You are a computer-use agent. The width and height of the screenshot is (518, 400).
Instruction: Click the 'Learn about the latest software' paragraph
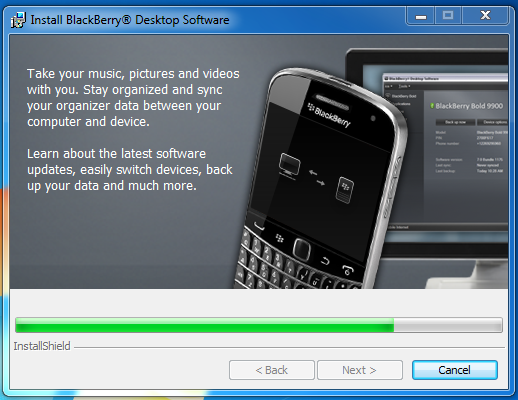click(x=130, y=170)
